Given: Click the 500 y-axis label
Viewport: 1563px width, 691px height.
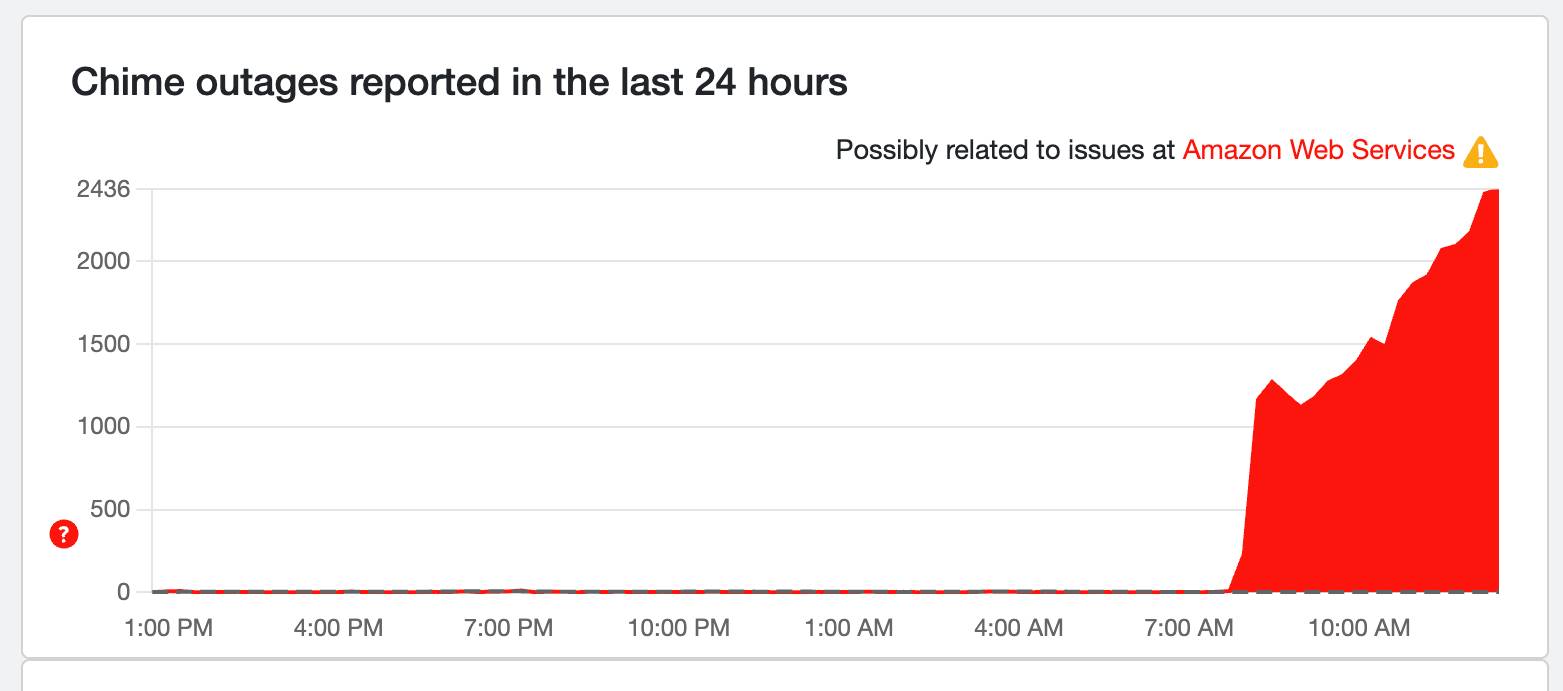Looking at the screenshot, I should point(110,509).
